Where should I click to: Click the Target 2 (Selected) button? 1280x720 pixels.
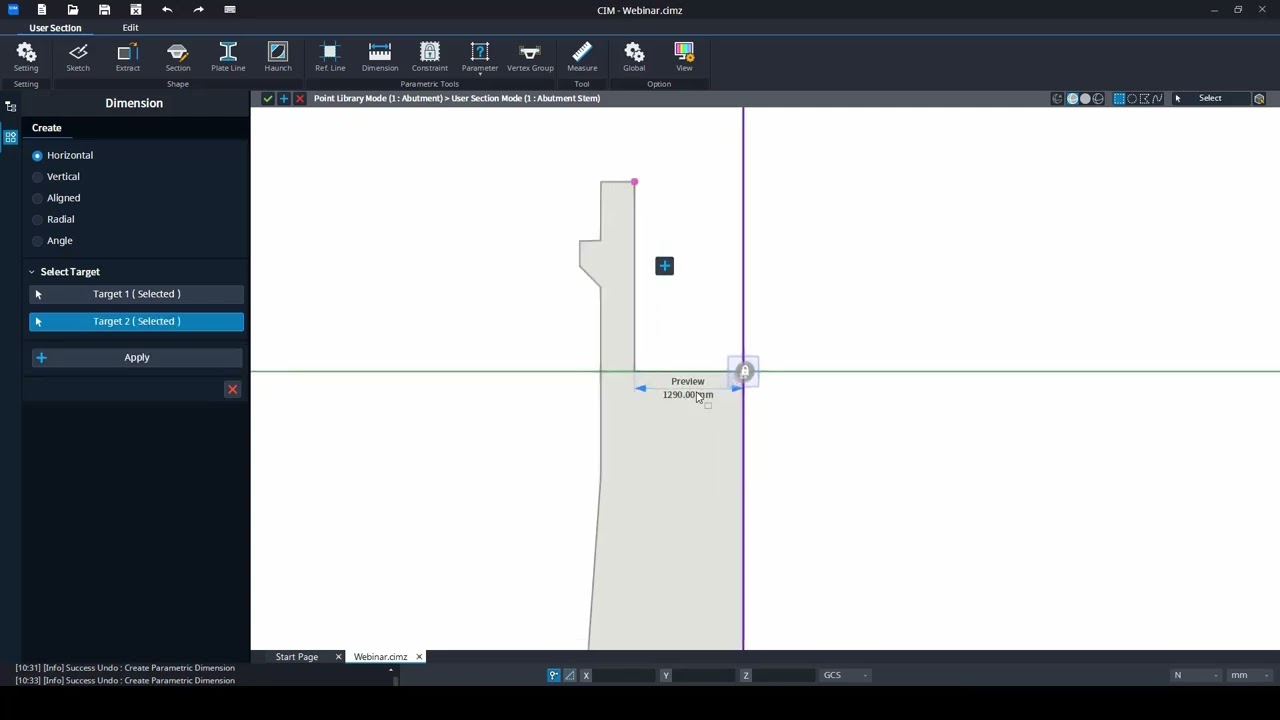click(x=137, y=321)
